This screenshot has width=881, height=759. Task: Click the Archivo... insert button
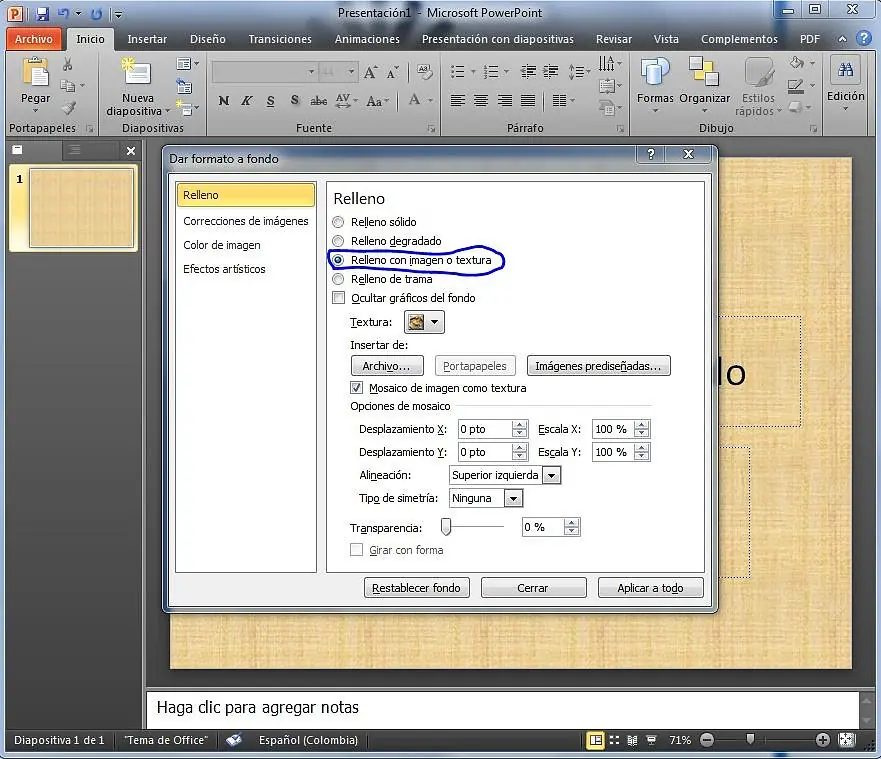click(387, 366)
